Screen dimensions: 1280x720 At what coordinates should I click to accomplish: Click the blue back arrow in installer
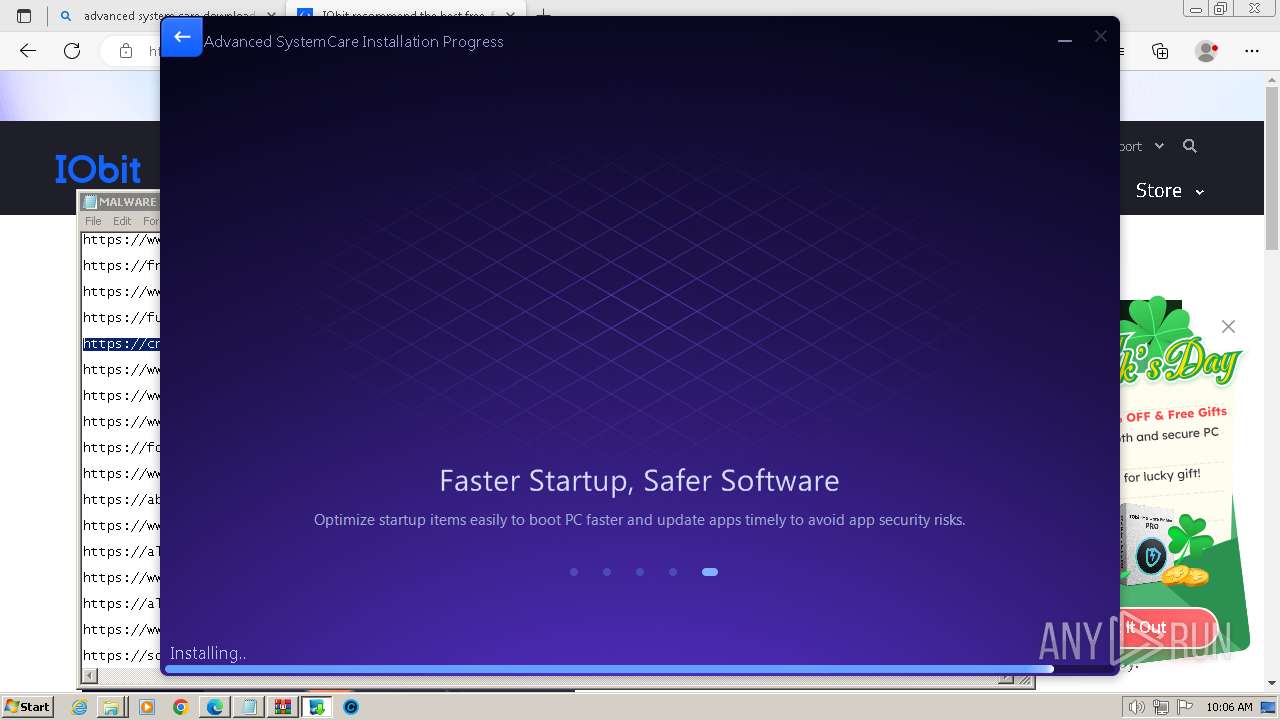[181, 38]
